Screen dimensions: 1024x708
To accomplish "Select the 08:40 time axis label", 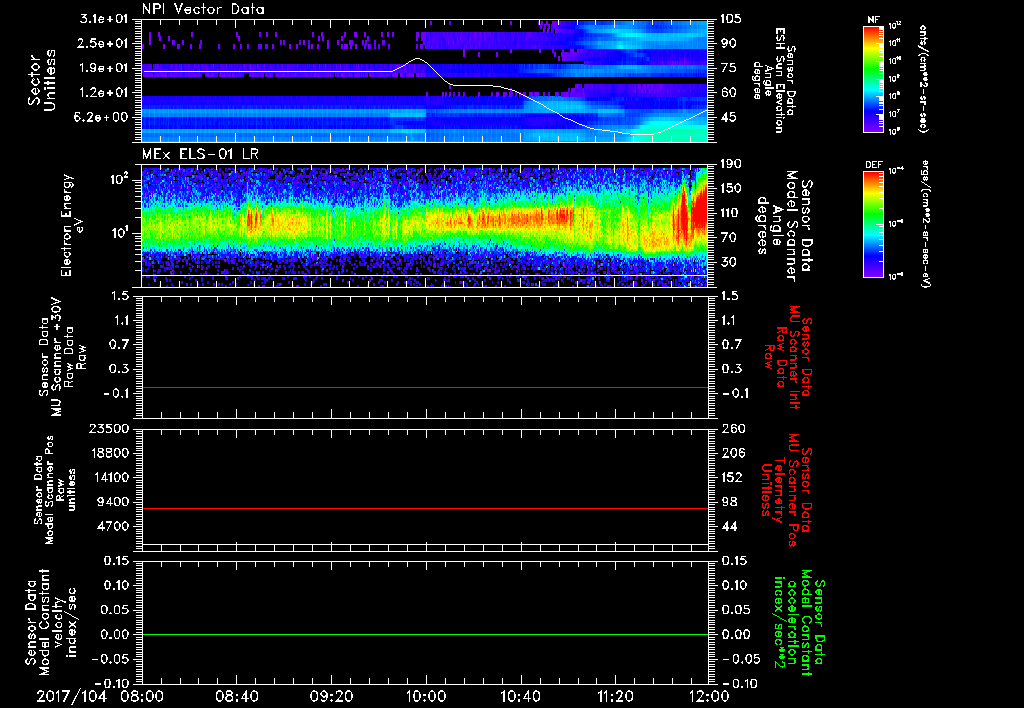I will coord(236,695).
